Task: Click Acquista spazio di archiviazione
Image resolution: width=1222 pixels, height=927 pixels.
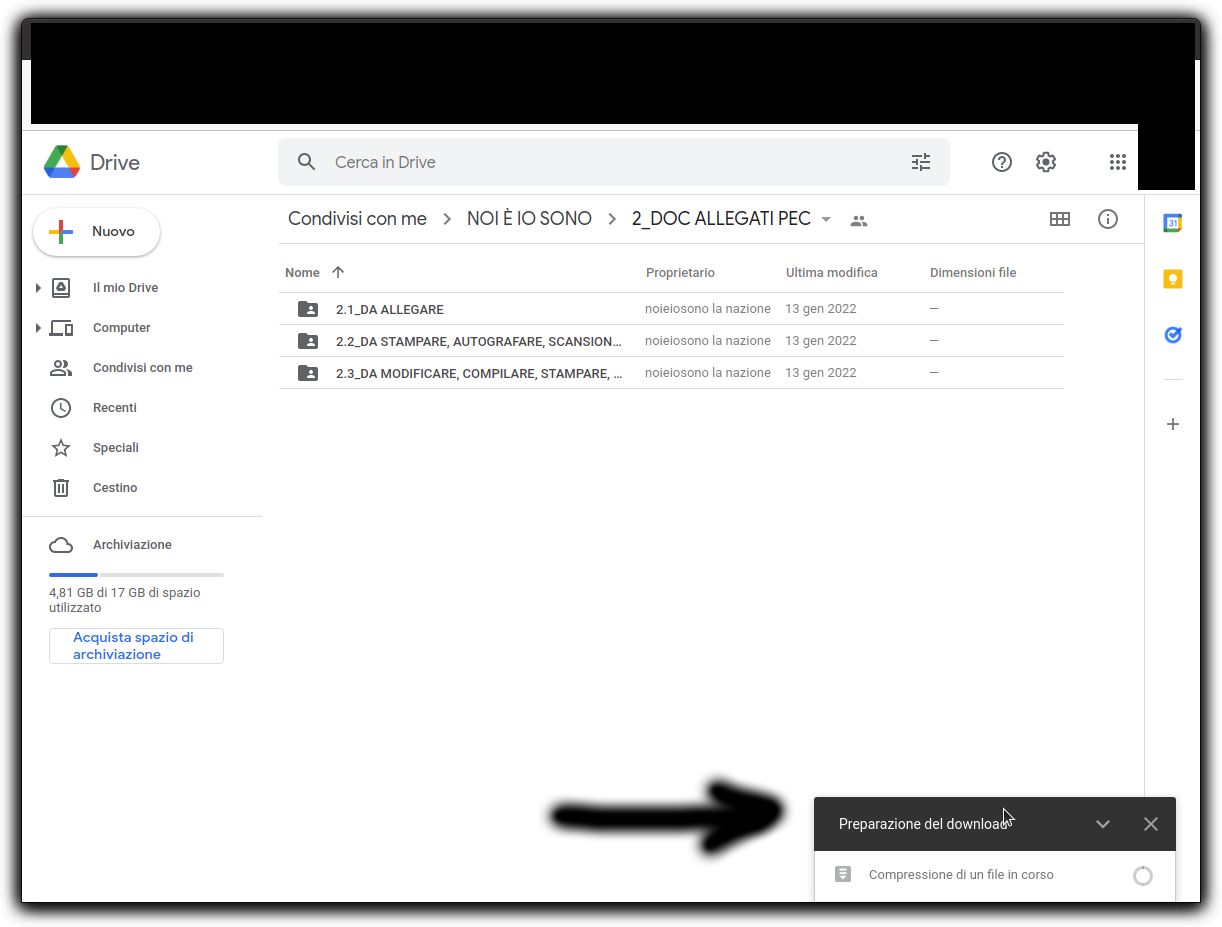Action: (136, 646)
